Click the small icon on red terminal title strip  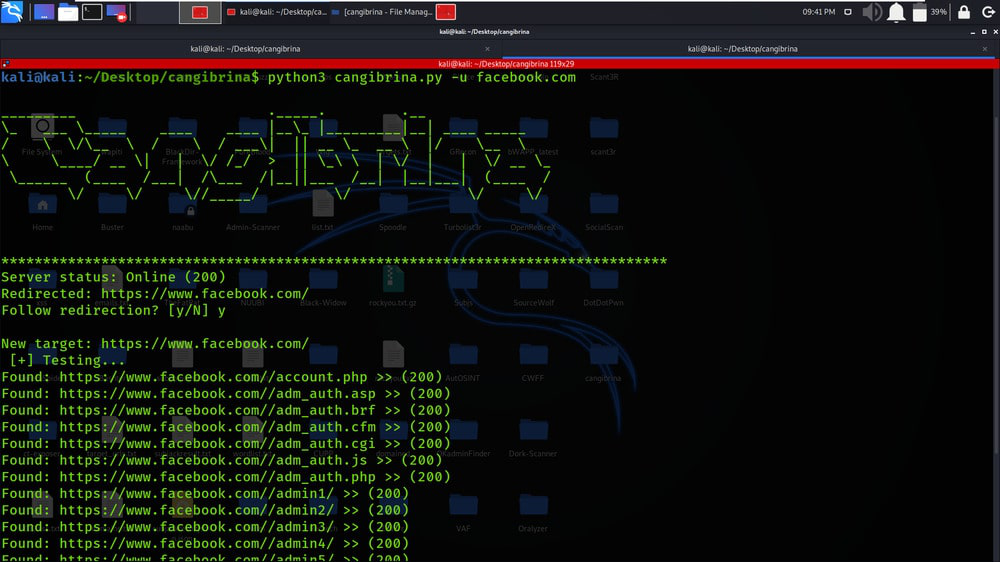(6, 64)
